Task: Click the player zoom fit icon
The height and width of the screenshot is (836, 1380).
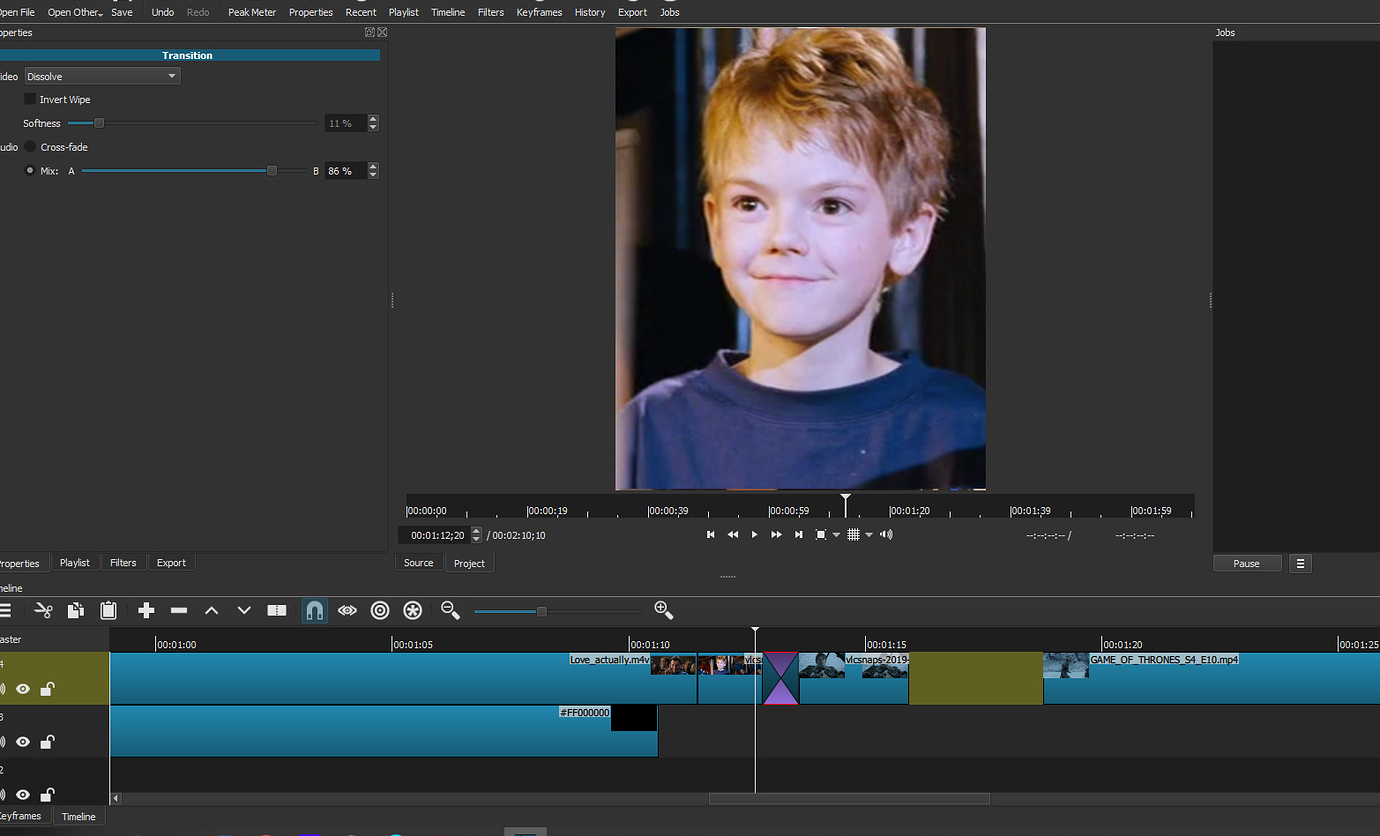Action: [x=821, y=535]
